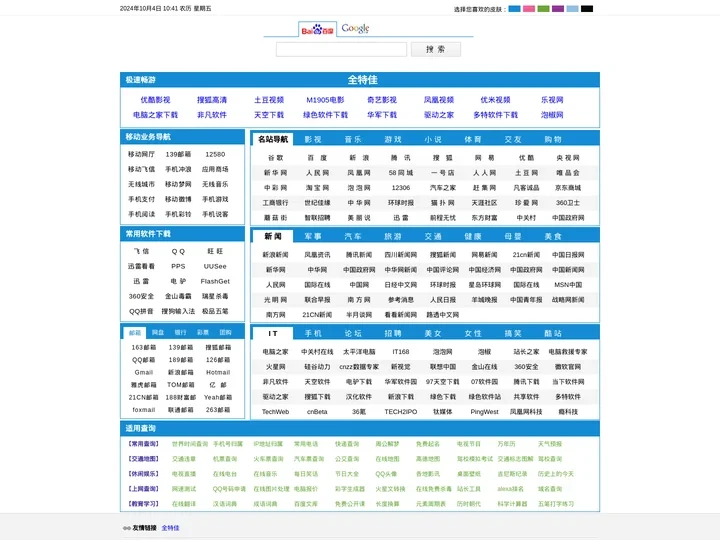Switch to the 音乐 tab
720x540 pixels.
click(x=353, y=139)
